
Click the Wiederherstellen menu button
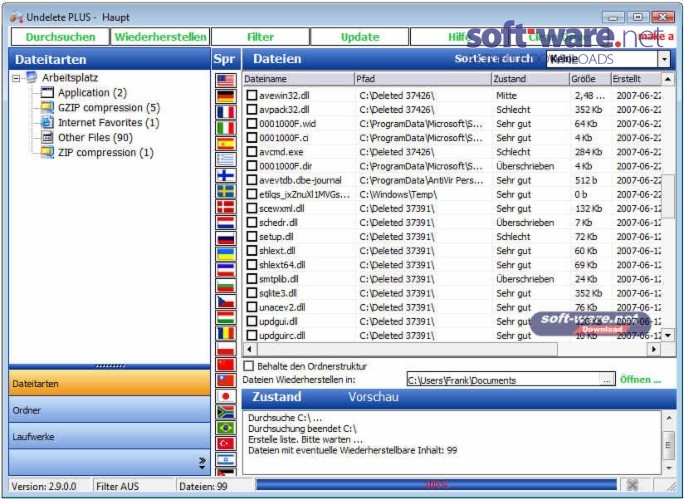pyautogui.click(x=160, y=37)
